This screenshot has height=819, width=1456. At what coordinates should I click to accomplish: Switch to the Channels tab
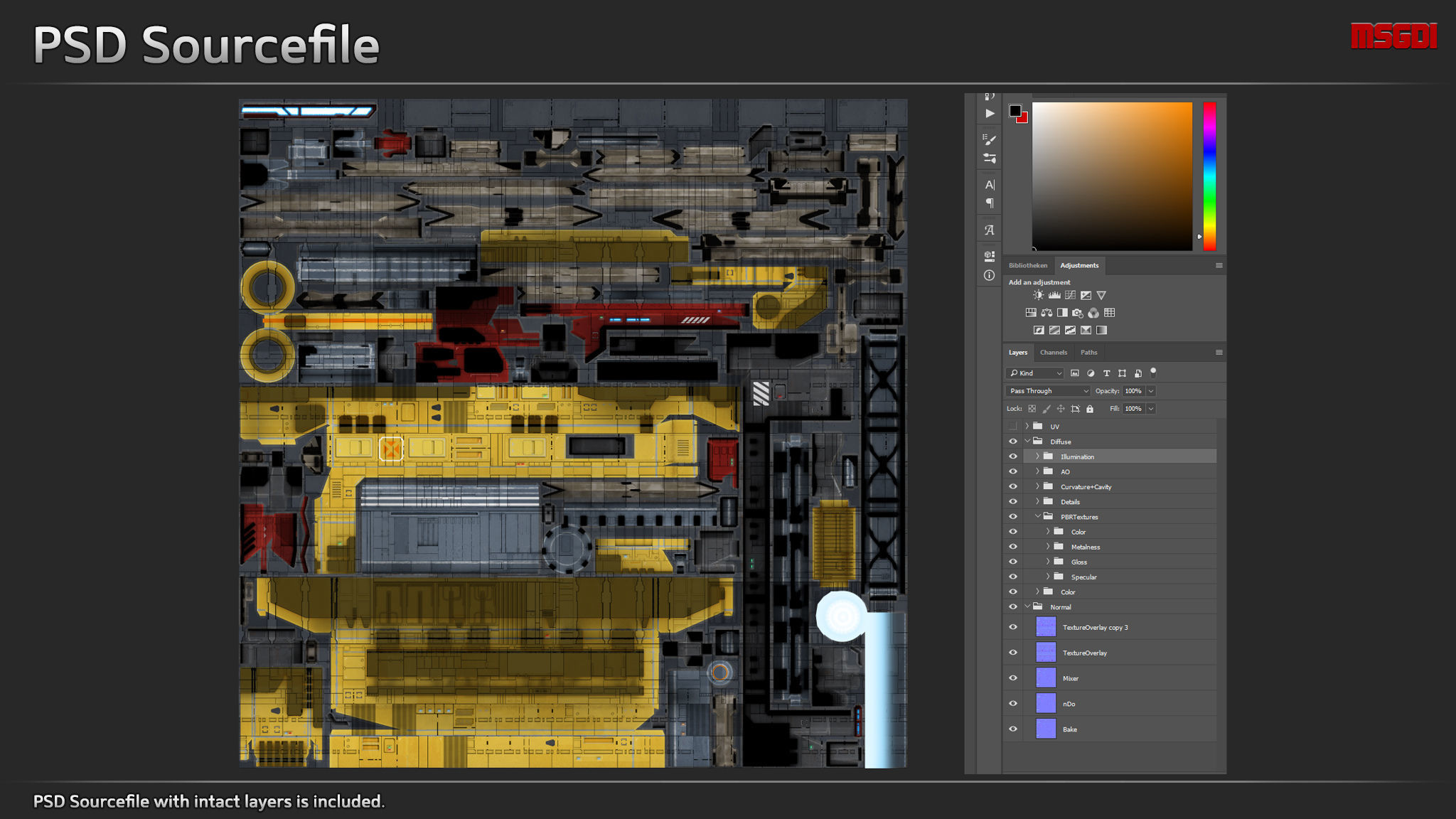(x=1053, y=353)
